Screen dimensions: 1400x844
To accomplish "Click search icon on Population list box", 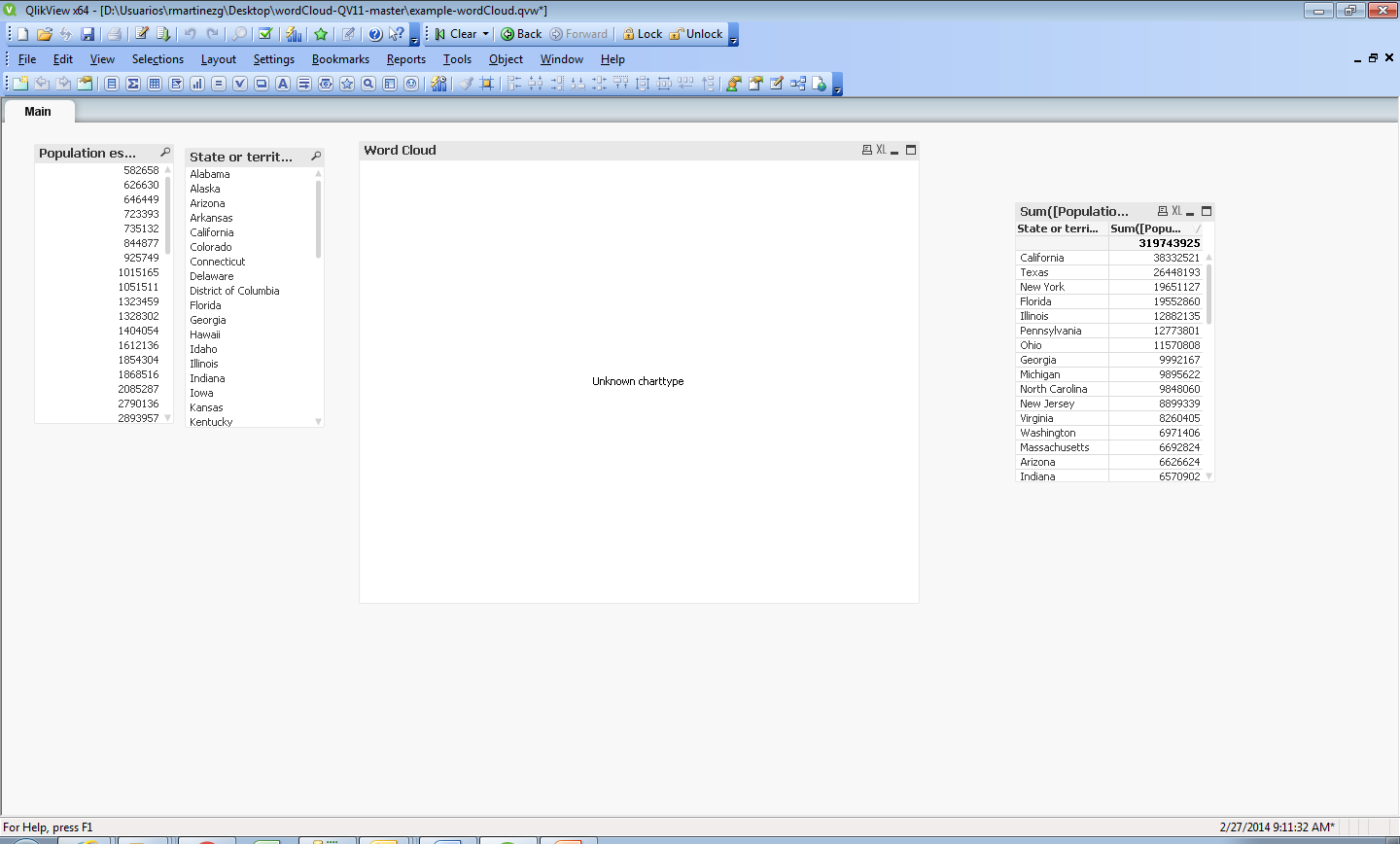I will pyautogui.click(x=165, y=153).
